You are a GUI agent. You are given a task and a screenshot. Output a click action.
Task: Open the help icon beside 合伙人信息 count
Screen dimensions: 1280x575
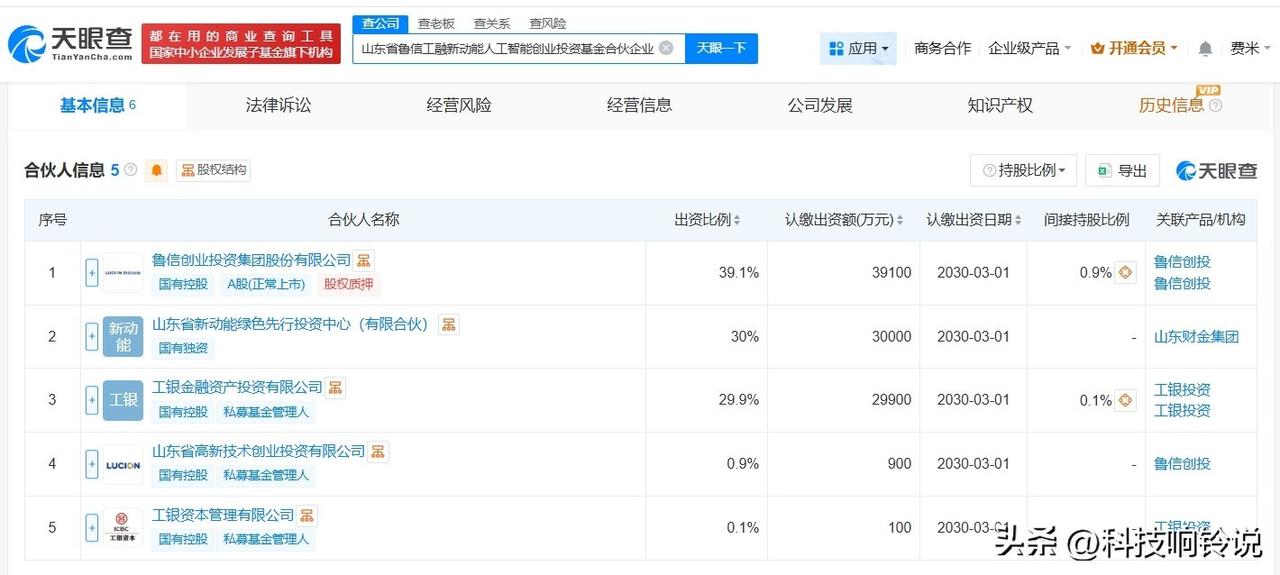click(130, 170)
